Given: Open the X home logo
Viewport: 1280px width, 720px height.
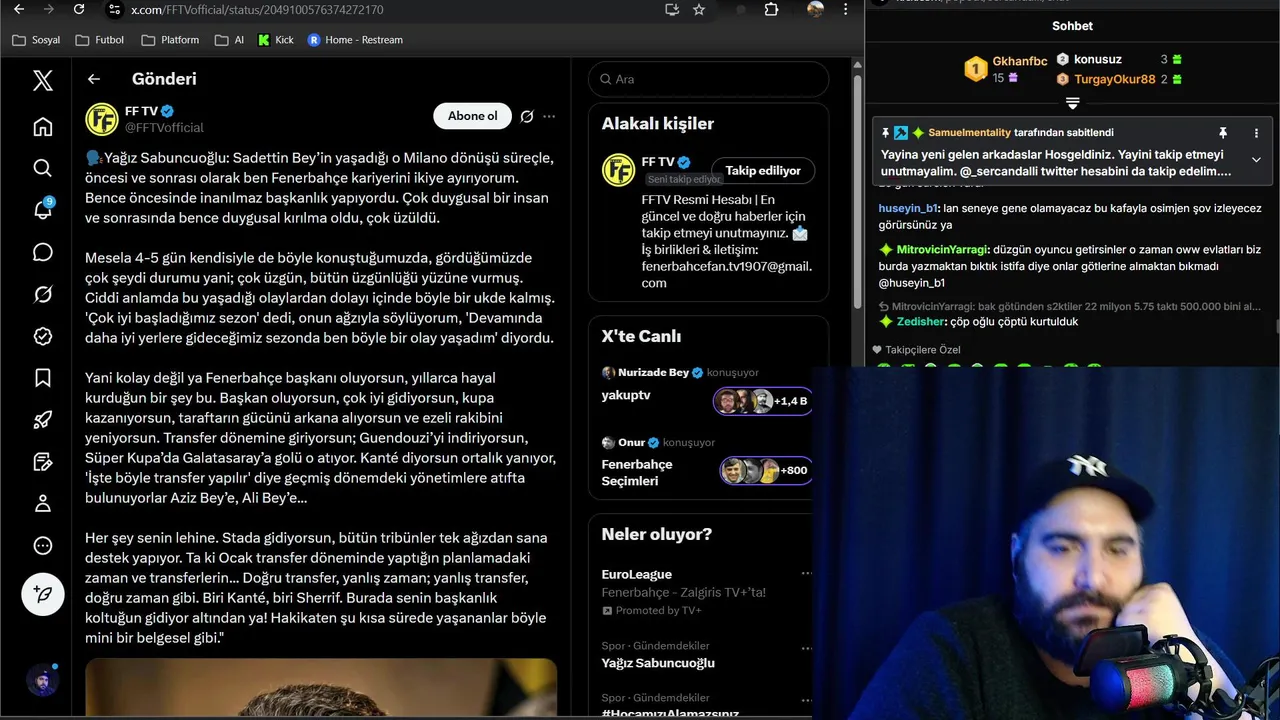Looking at the screenshot, I should click(x=42, y=80).
